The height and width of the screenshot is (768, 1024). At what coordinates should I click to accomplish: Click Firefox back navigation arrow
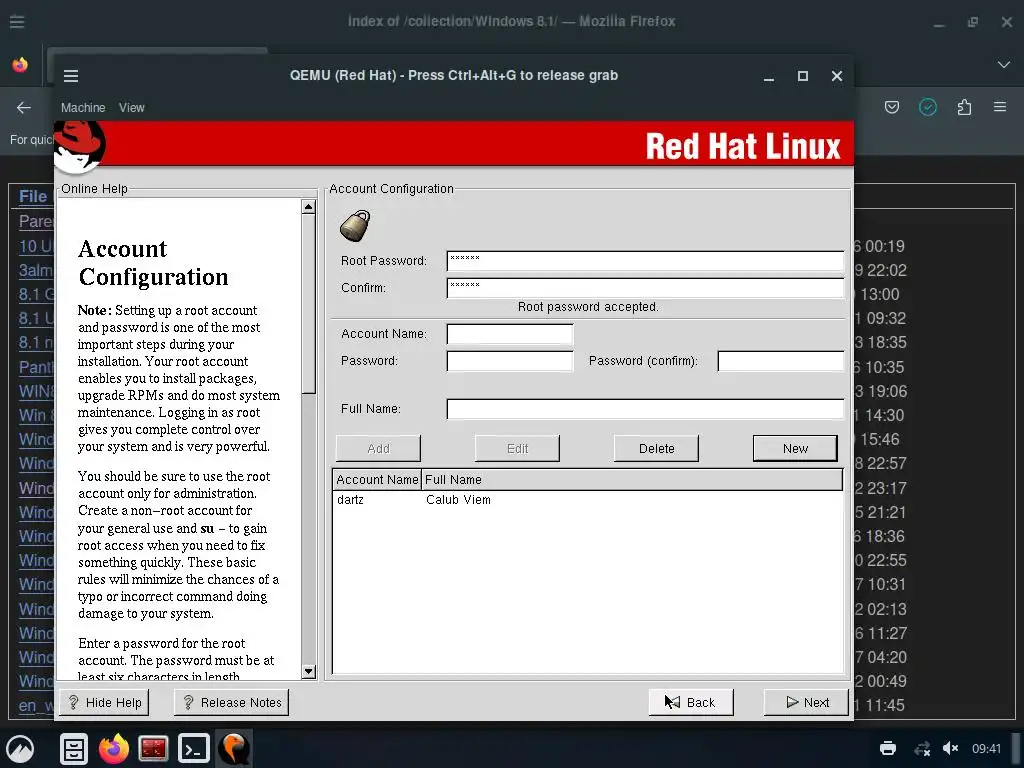click(24, 108)
